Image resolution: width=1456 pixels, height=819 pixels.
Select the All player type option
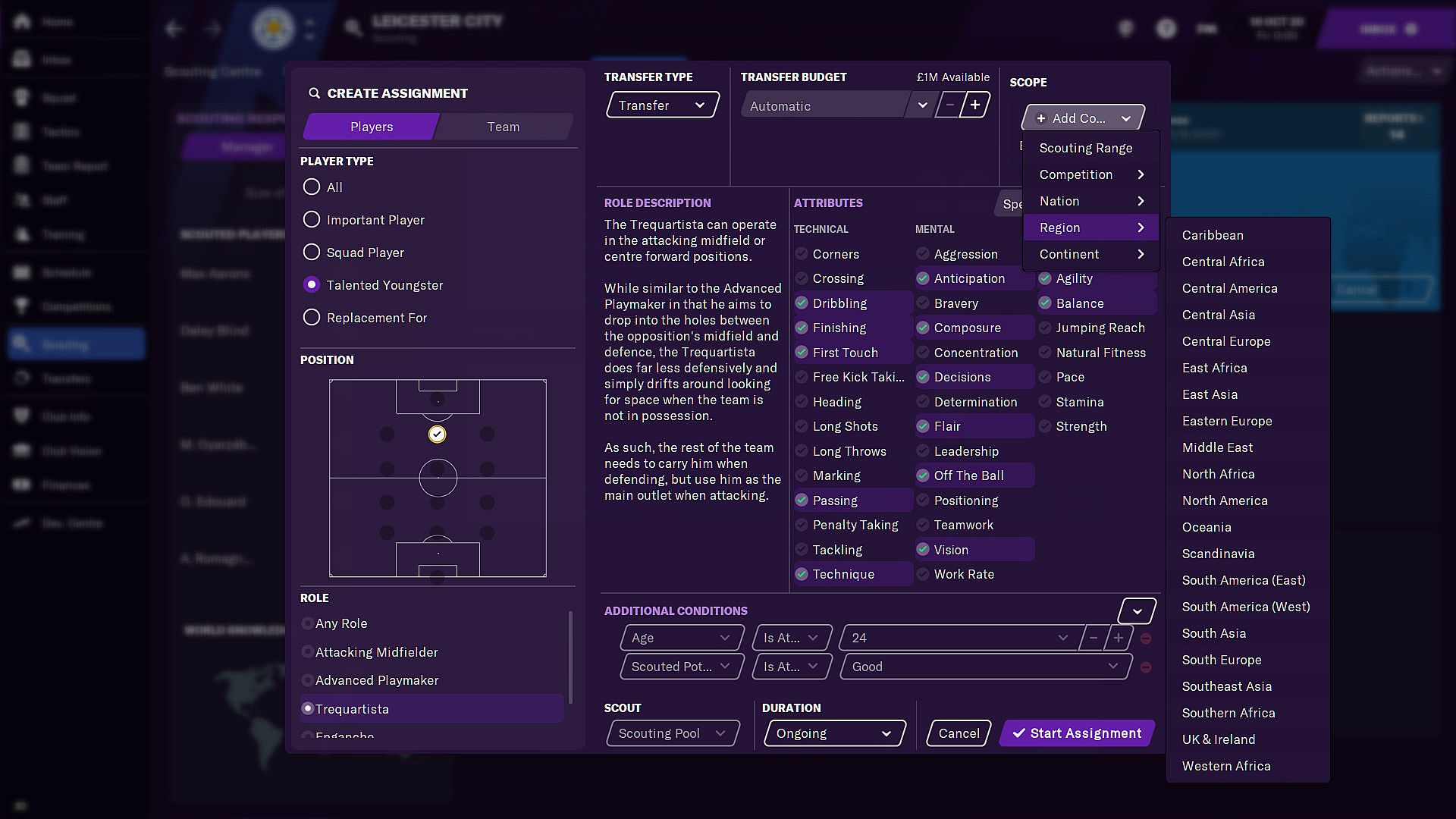[x=312, y=187]
